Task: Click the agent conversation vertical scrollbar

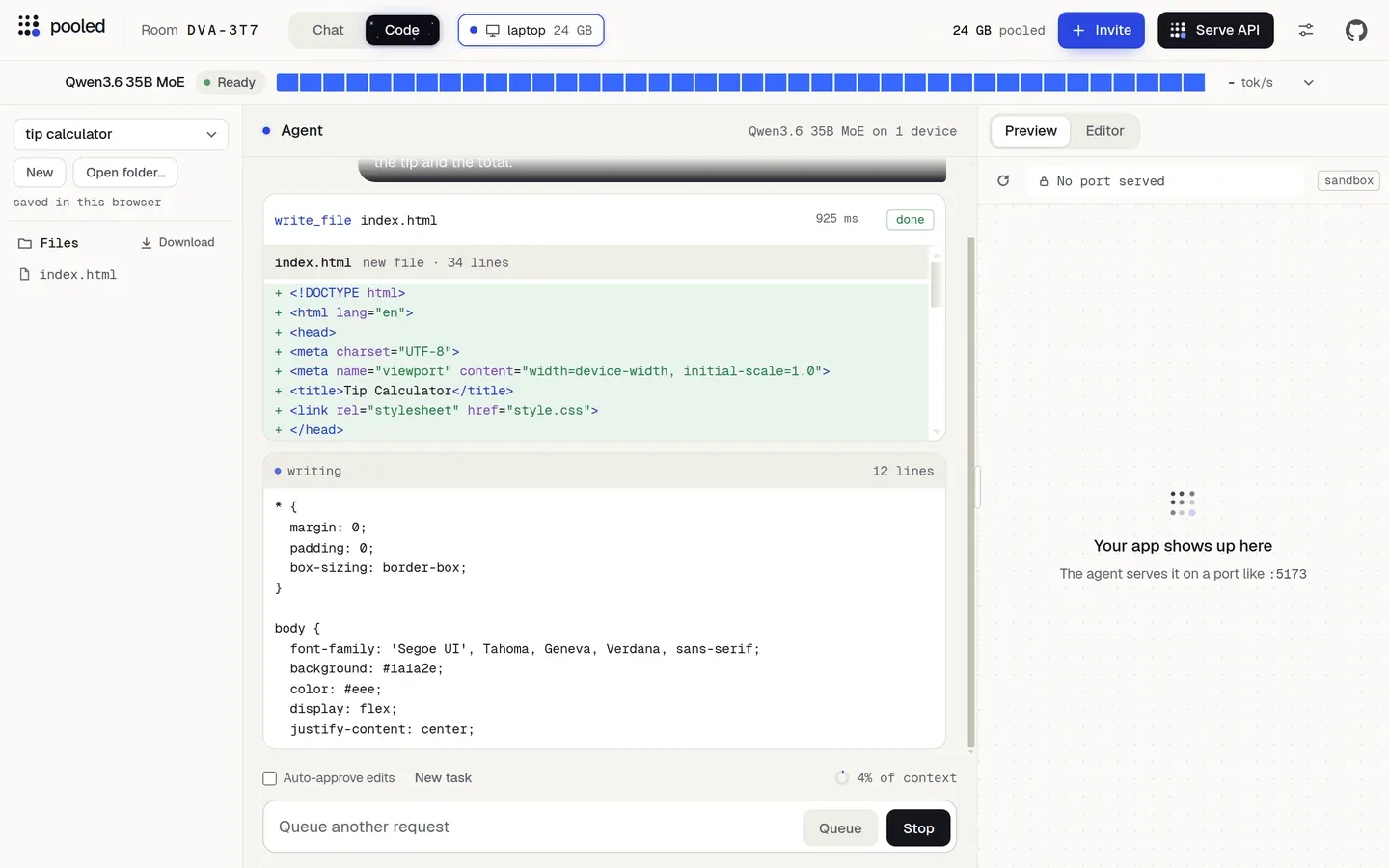Action: [970, 494]
